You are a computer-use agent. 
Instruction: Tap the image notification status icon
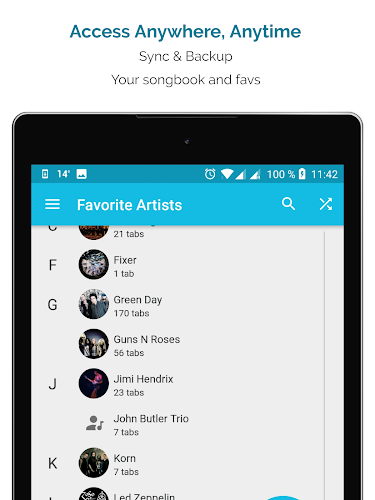pos(82,174)
